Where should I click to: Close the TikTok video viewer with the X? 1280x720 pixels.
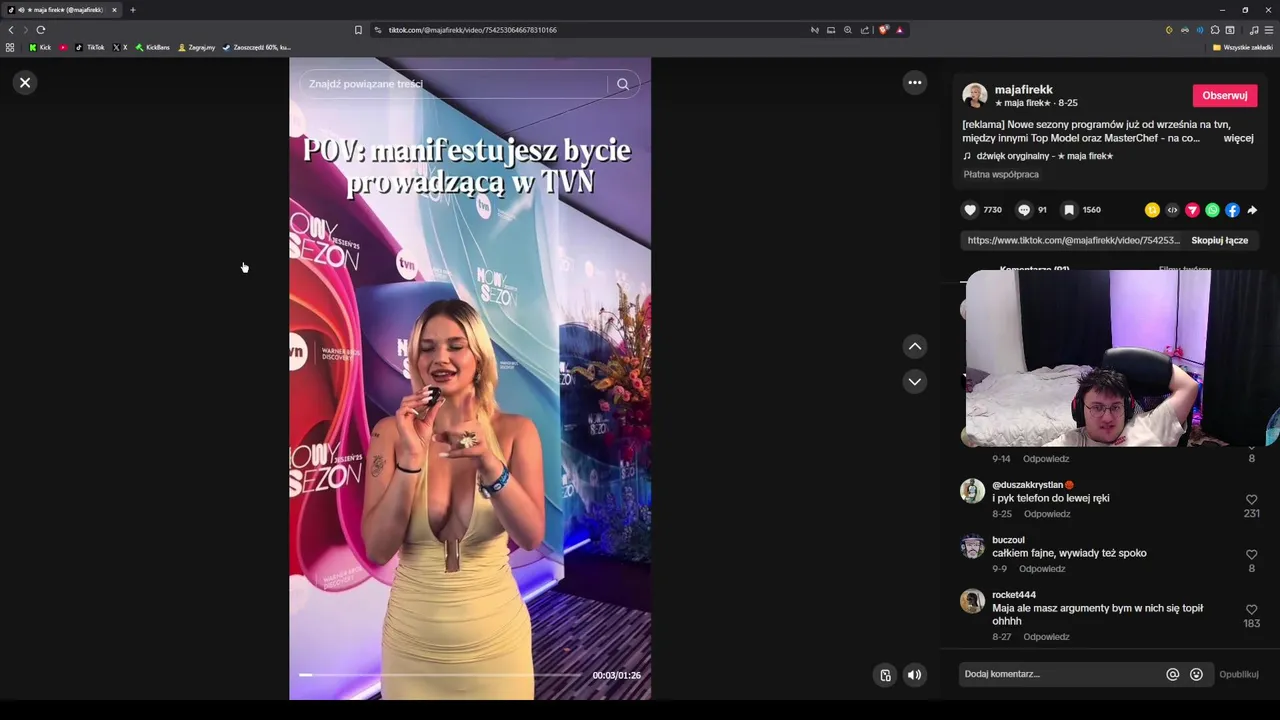pyautogui.click(x=25, y=83)
